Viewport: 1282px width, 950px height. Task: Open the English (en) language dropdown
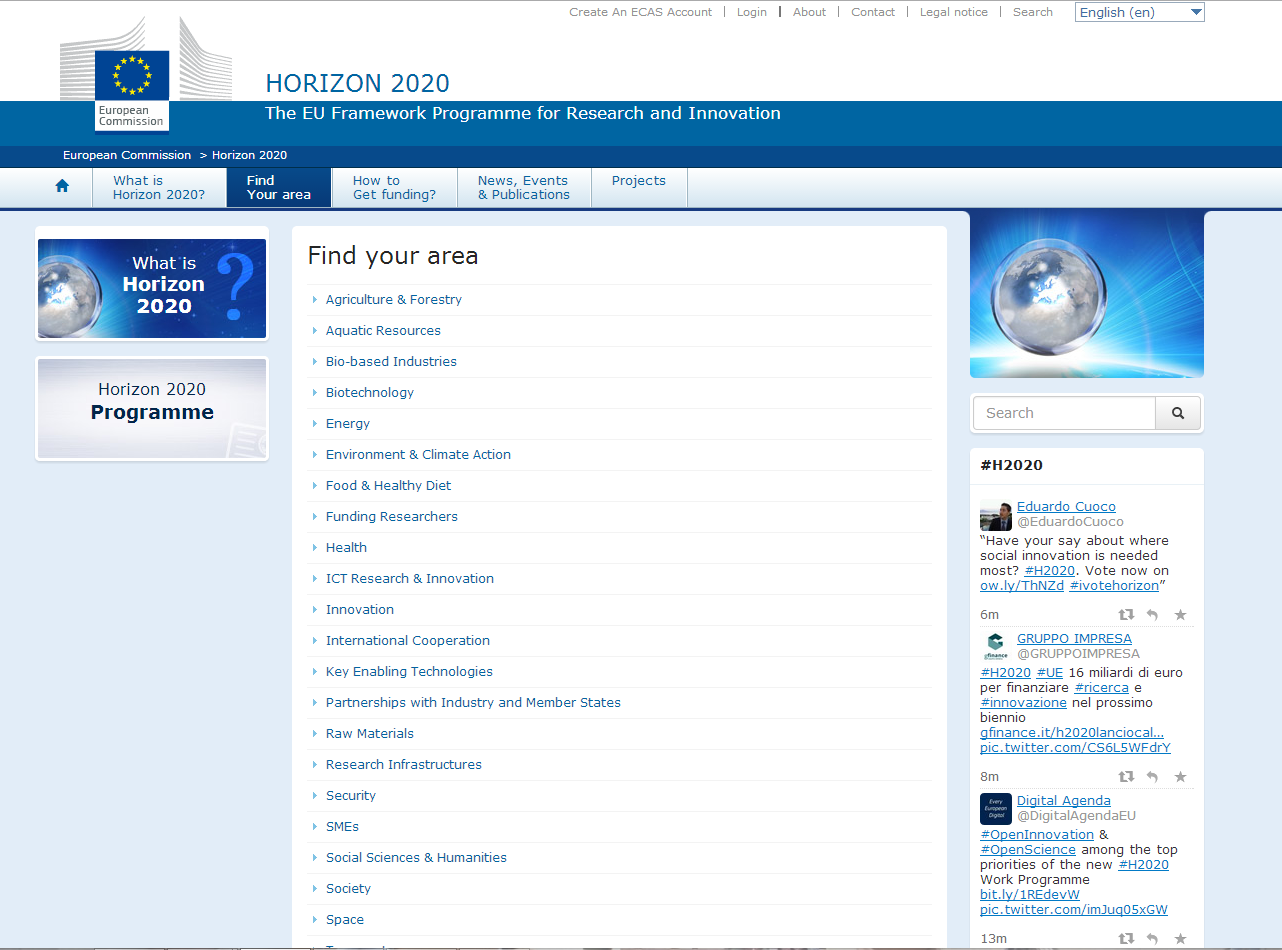click(x=1140, y=12)
